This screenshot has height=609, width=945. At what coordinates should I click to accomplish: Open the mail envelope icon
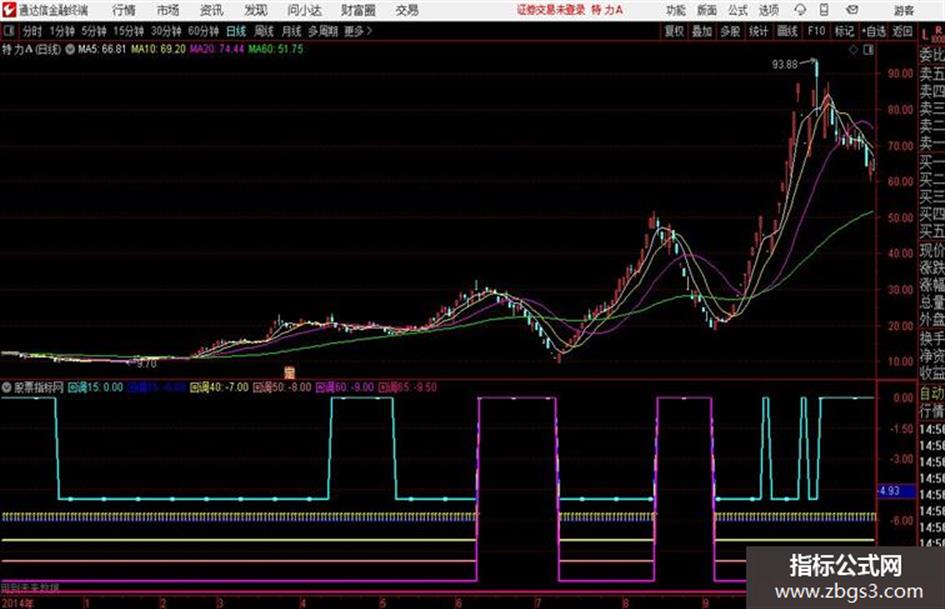[x=852, y=10]
